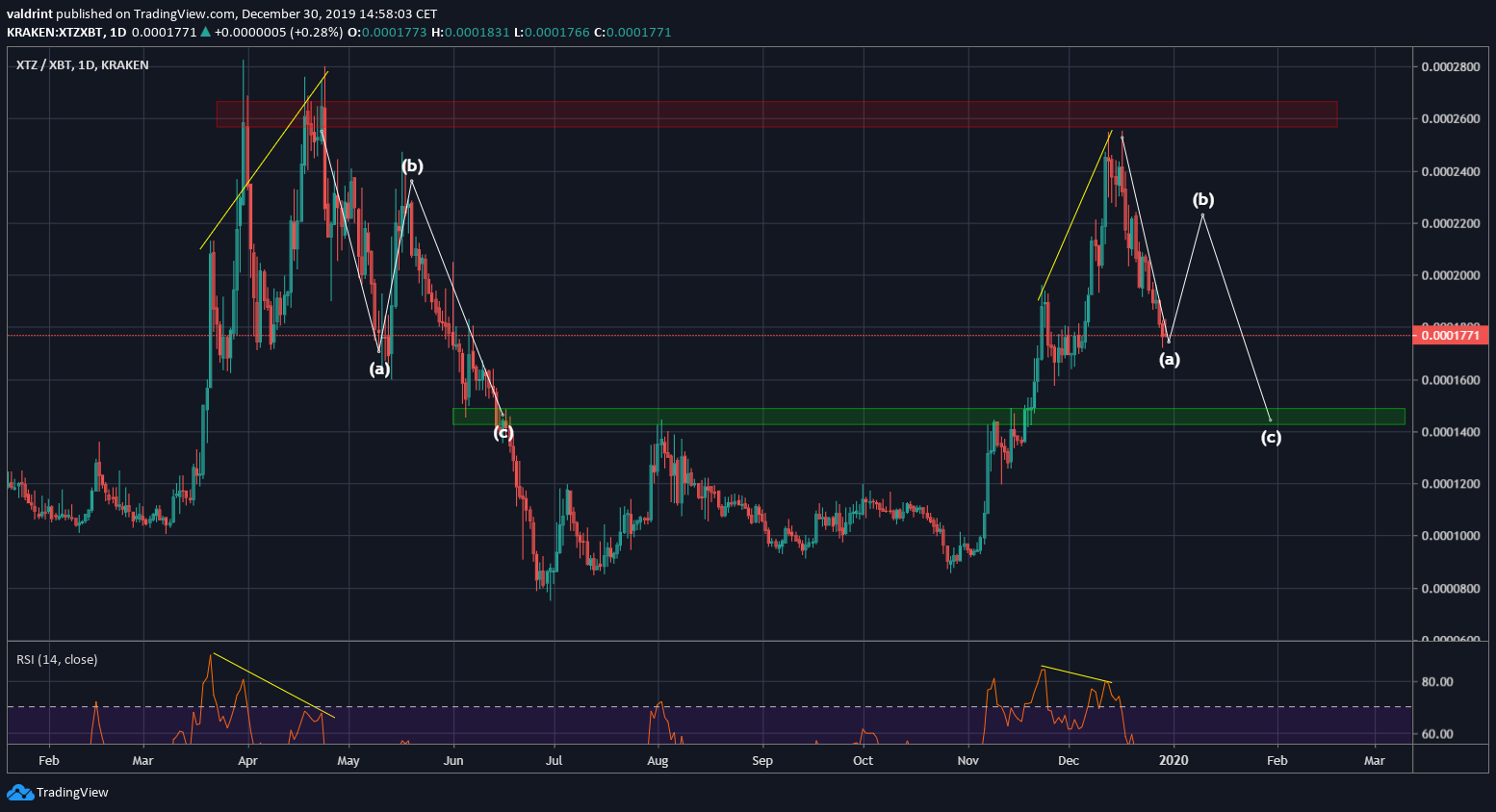Screen dimensions: 1496x812
Task: Click the 0.0002000 price axis label
Action: [x=1451, y=276]
